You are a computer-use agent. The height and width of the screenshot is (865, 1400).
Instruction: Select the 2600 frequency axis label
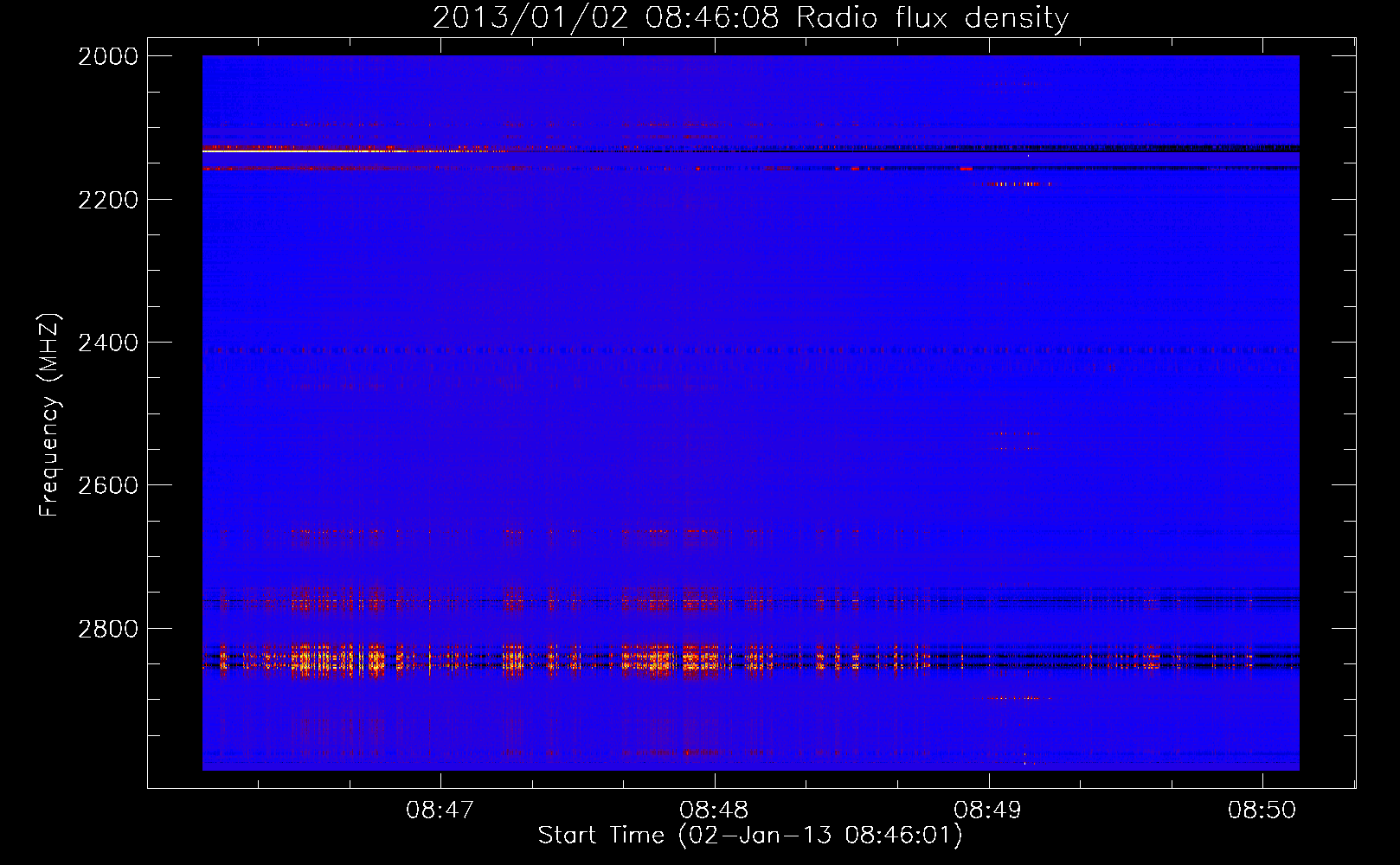pos(108,485)
